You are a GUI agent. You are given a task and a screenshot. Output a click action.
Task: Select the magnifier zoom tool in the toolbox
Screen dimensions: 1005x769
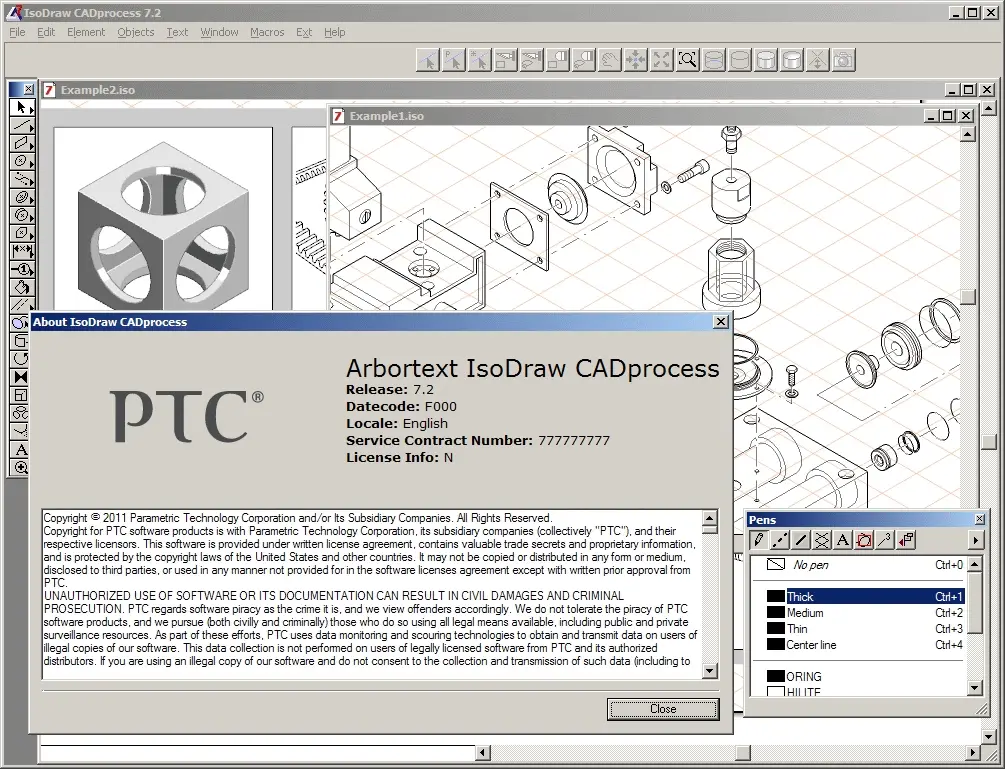click(21, 467)
